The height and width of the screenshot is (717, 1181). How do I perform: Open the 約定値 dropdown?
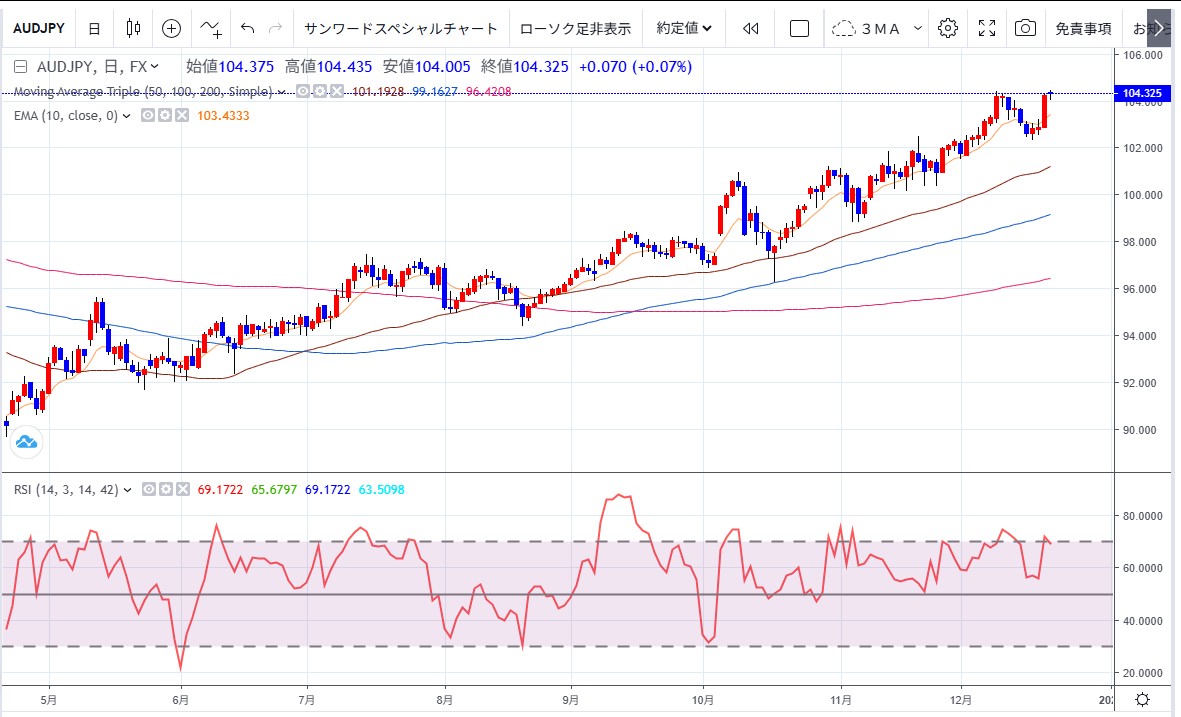click(683, 28)
